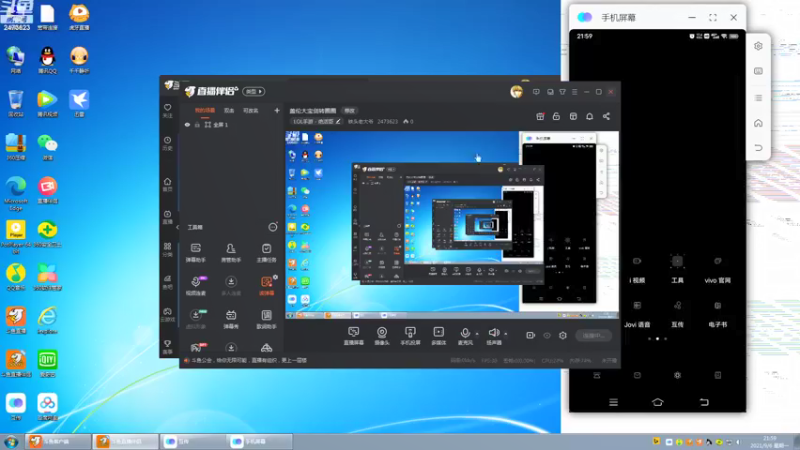Open the i 视频 app on phone screen
The width and height of the screenshot is (800, 450).
[x=637, y=269]
